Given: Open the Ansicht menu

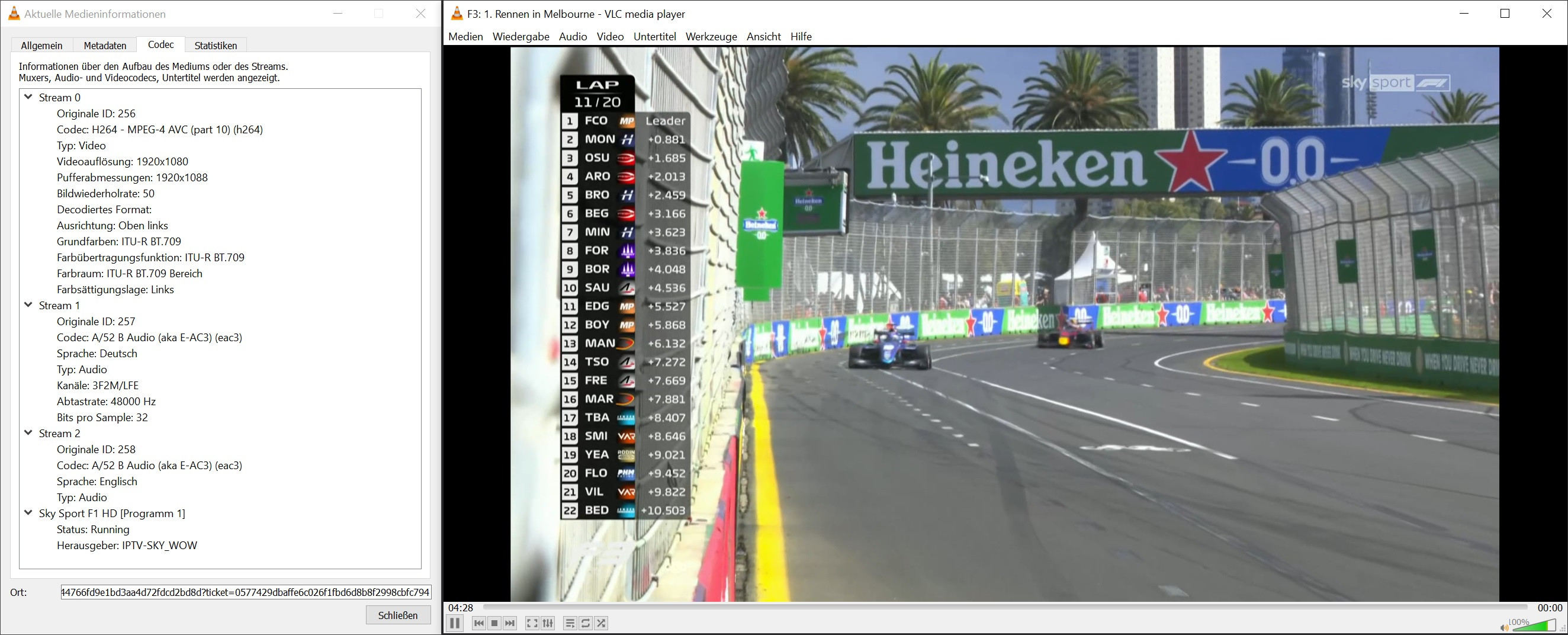Looking at the screenshot, I should 763,37.
